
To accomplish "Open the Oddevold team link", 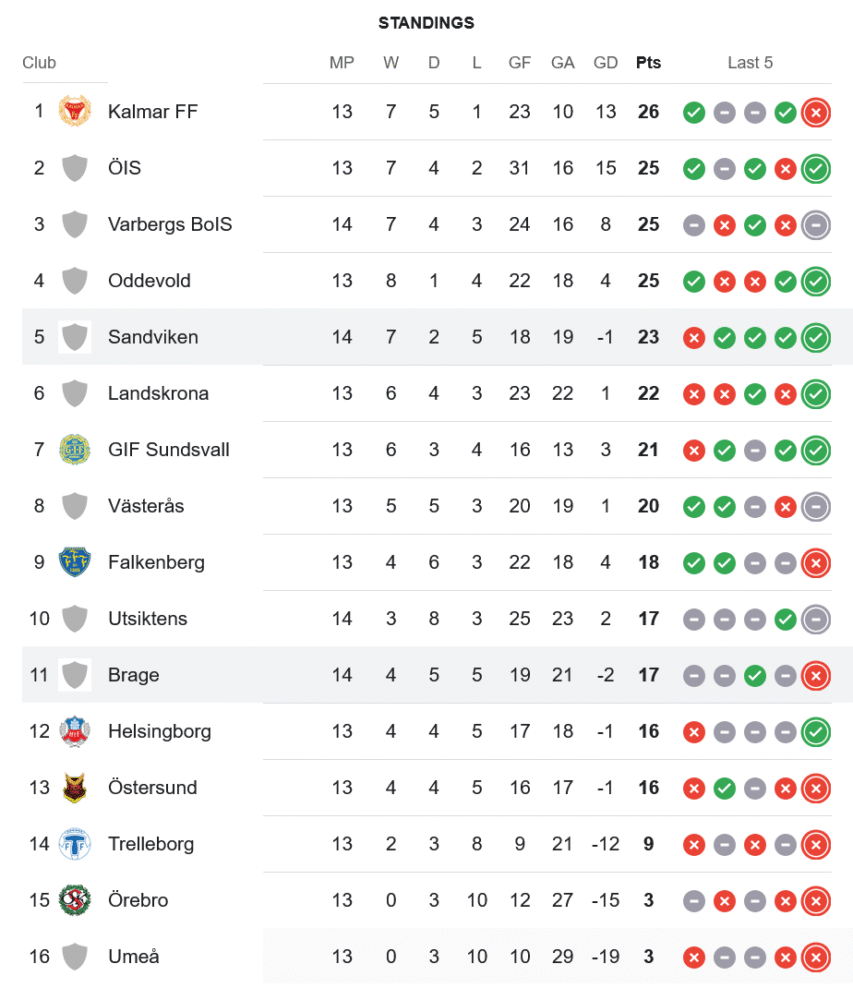I will tap(149, 281).
